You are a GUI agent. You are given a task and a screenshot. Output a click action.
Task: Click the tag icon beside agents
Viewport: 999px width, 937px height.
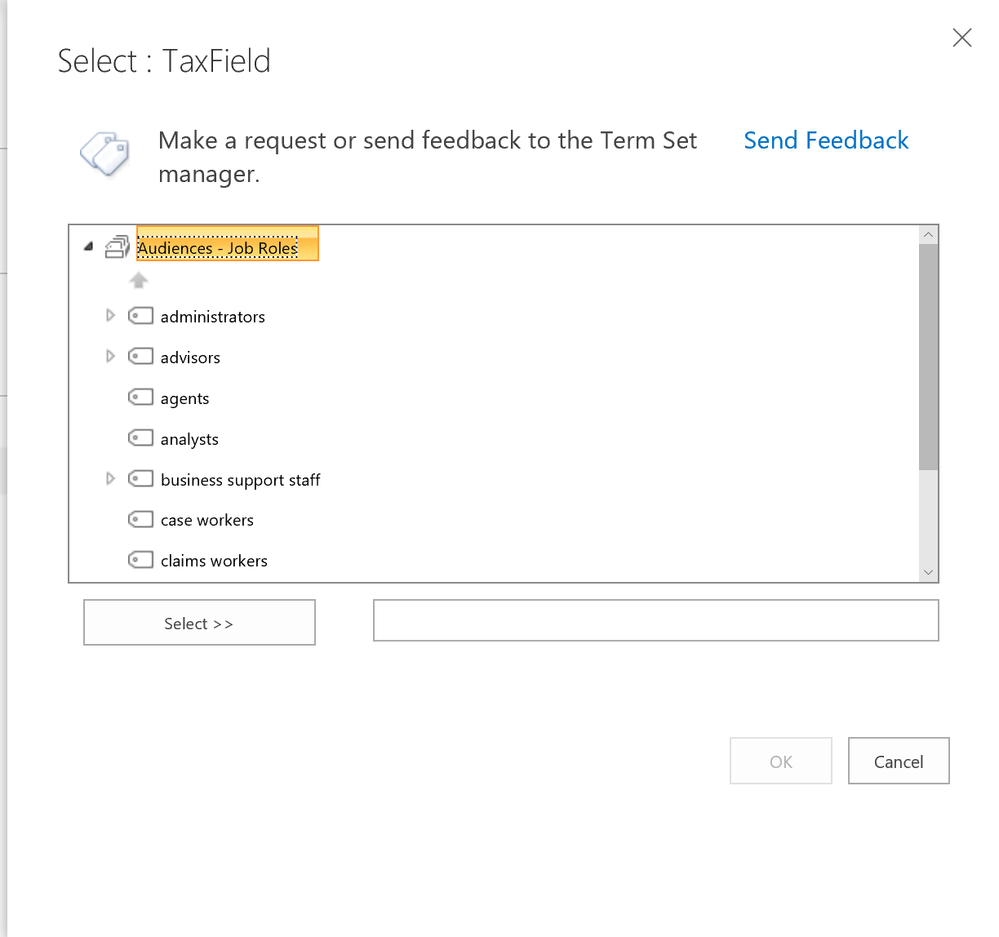pos(141,397)
